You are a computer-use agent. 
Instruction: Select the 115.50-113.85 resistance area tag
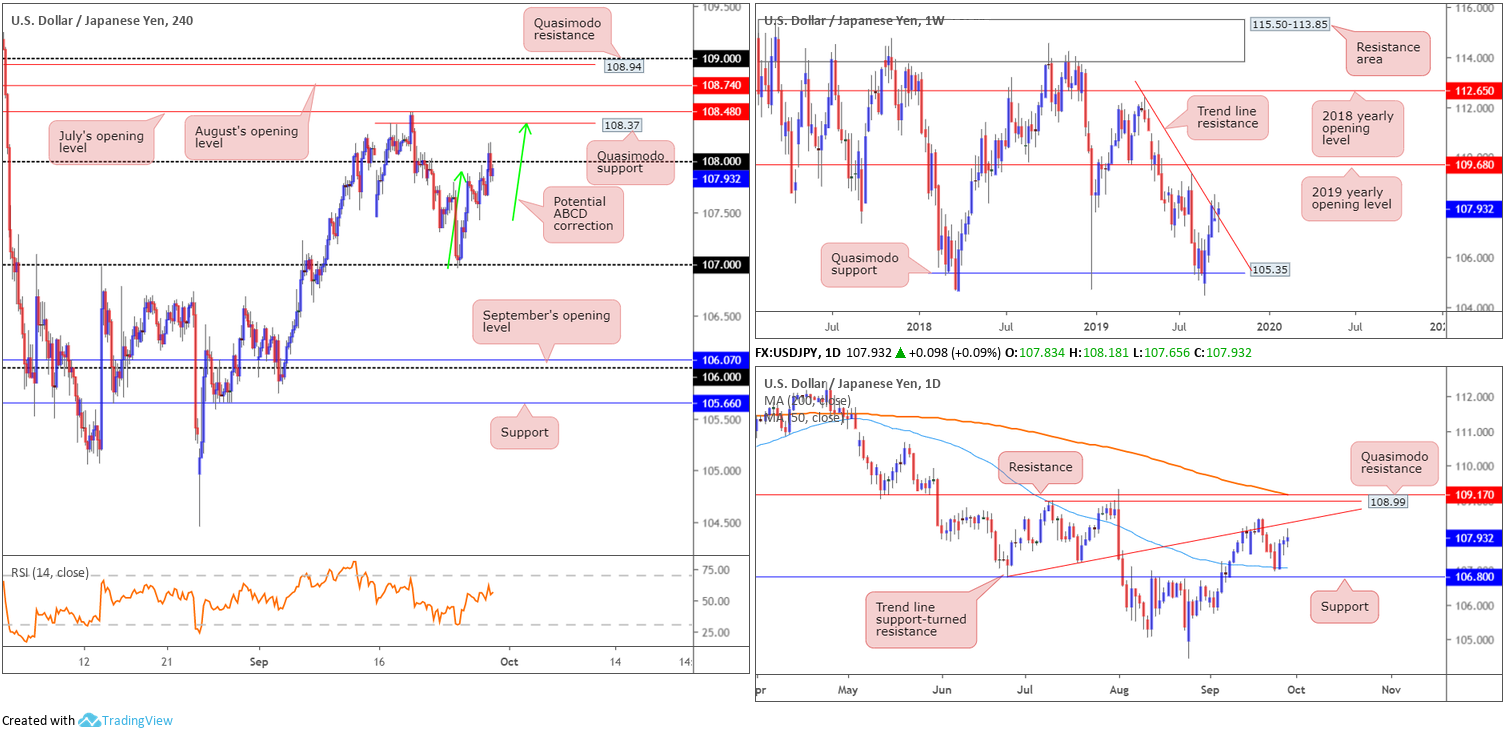pyautogui.click(x=1288, y=24)
